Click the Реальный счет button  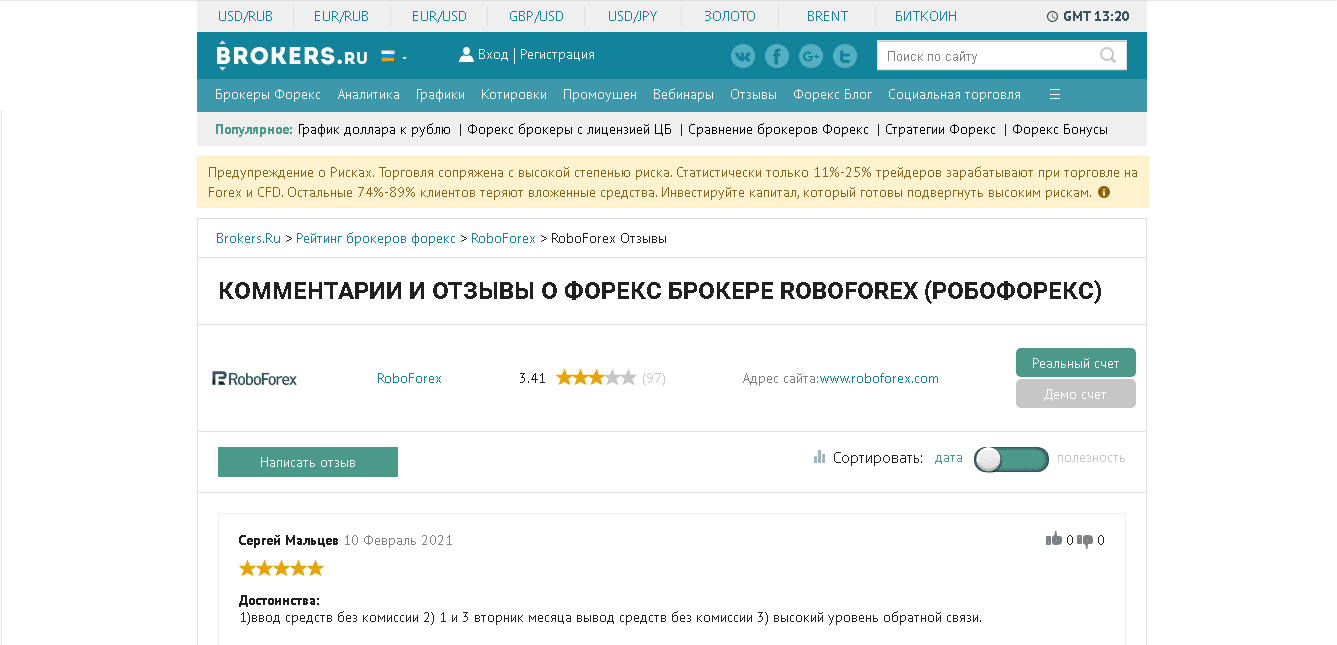(x=1075, y=363)
